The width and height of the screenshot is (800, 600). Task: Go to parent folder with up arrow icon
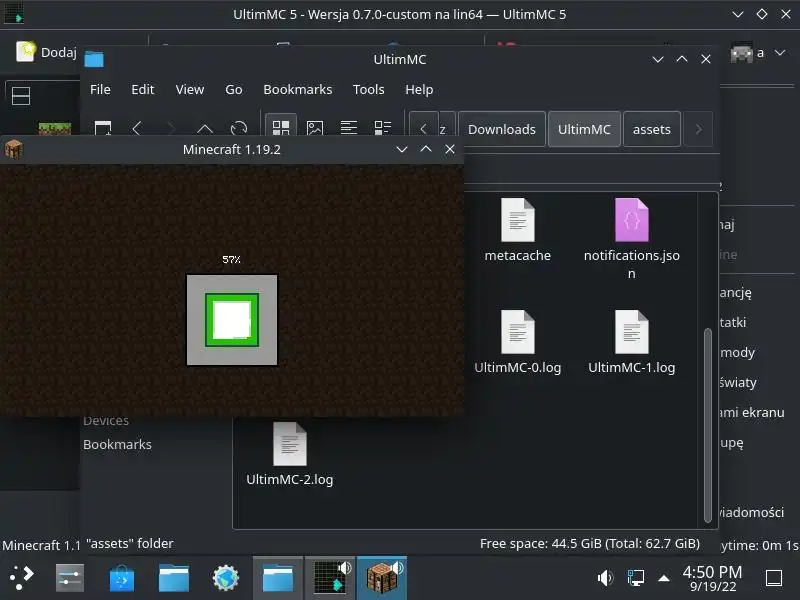pyautogui.click(x=205, y=128)
